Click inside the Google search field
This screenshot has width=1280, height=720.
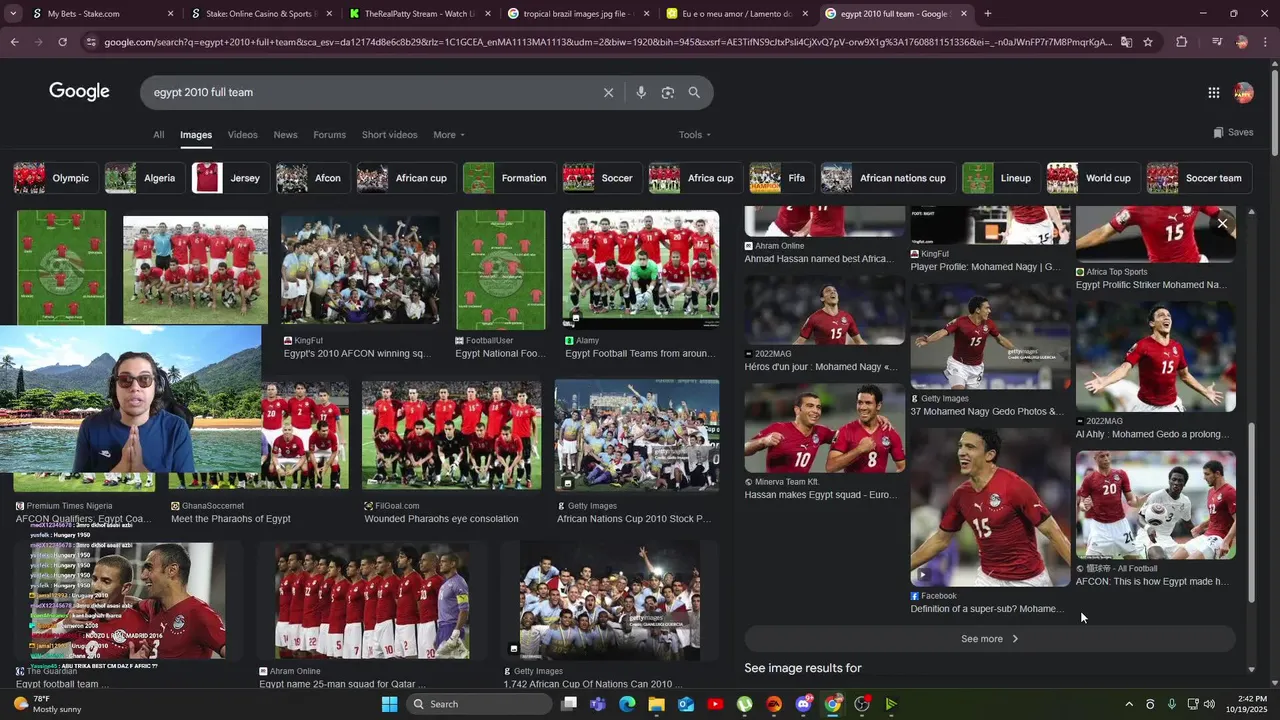click(370, 92)
